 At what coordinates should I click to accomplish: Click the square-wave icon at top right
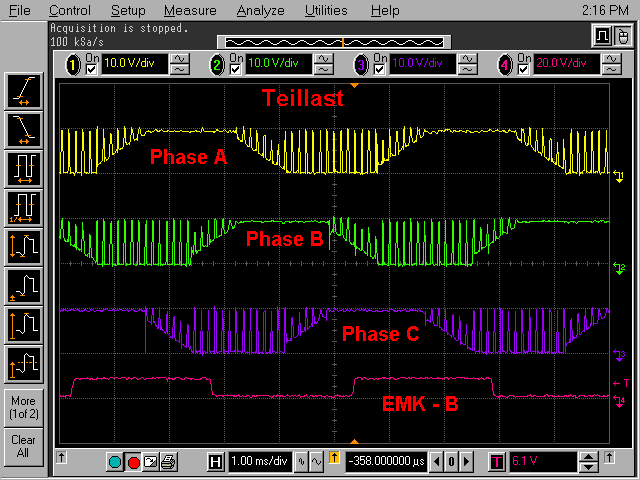tap(602, 36)
